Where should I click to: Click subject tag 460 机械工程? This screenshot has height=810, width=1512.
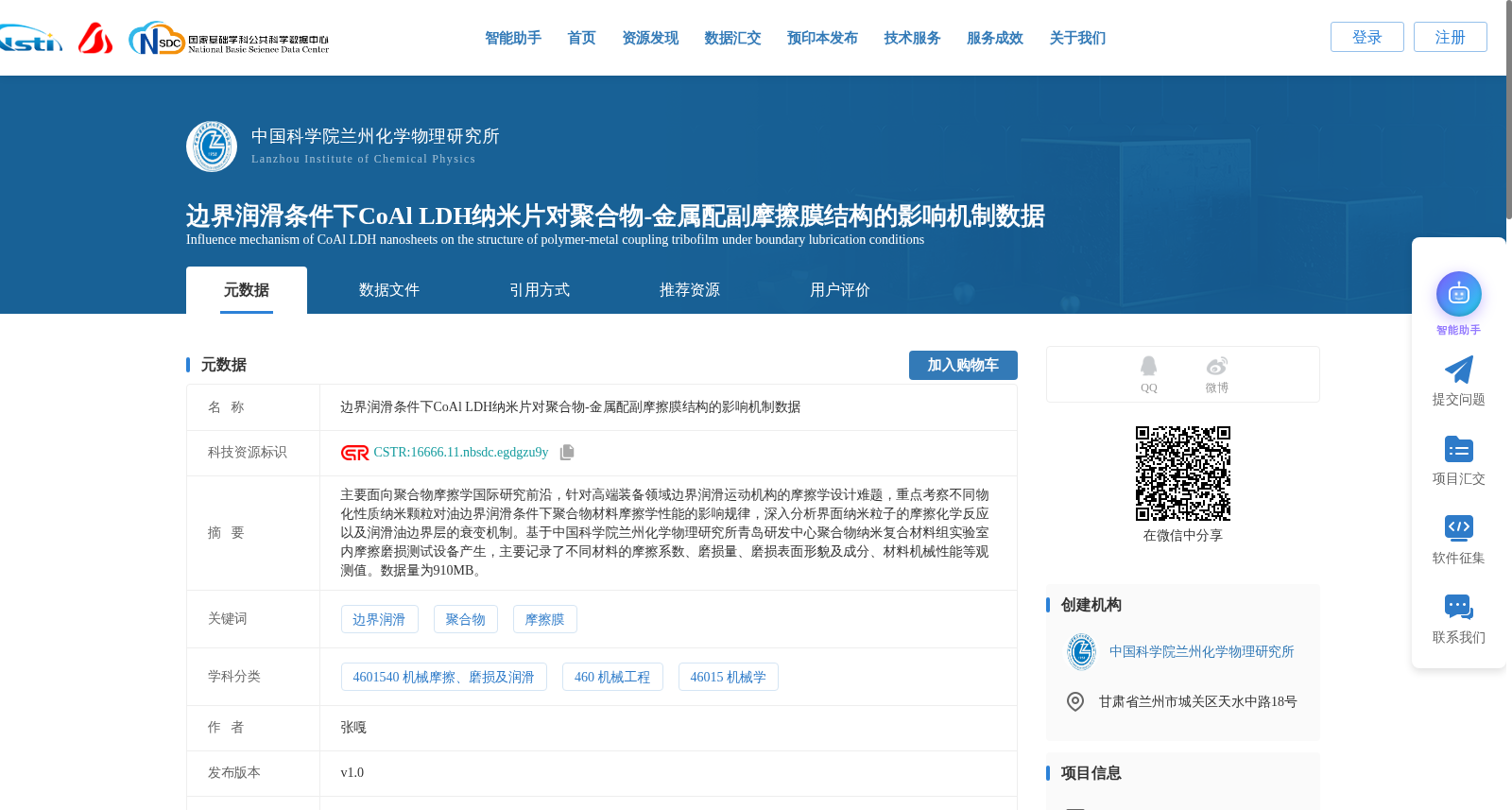point(612,677)
